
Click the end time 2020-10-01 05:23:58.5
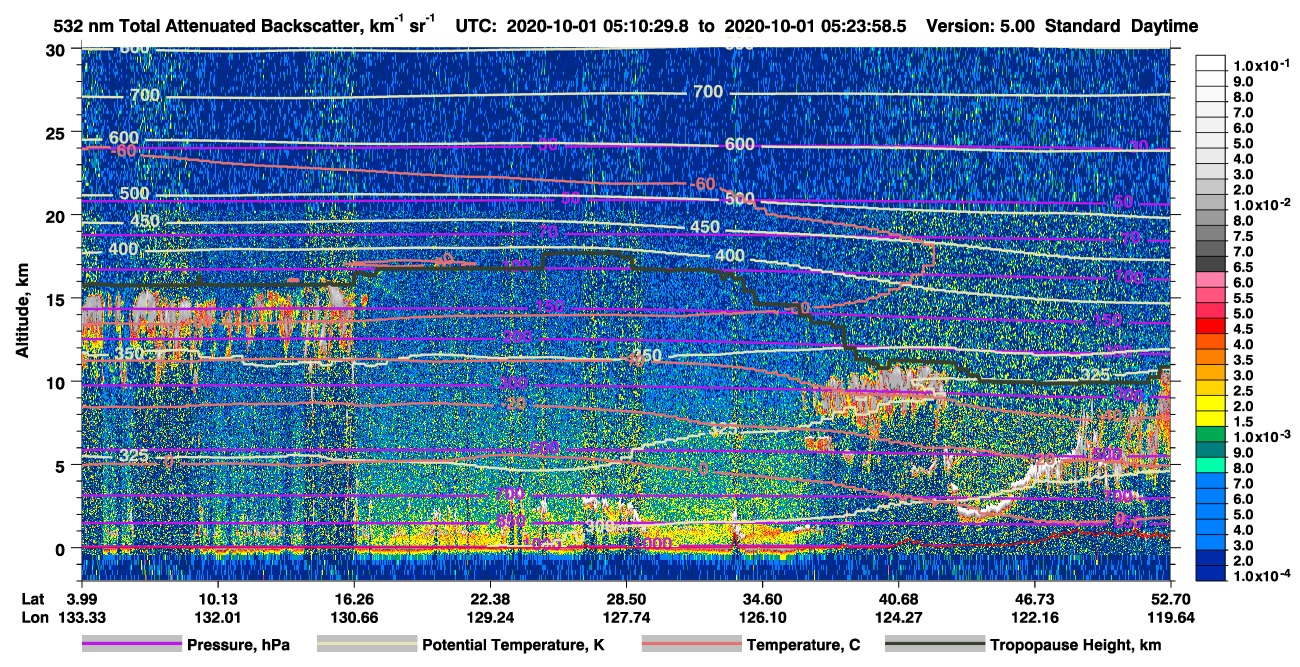click(x=815, y=26)
